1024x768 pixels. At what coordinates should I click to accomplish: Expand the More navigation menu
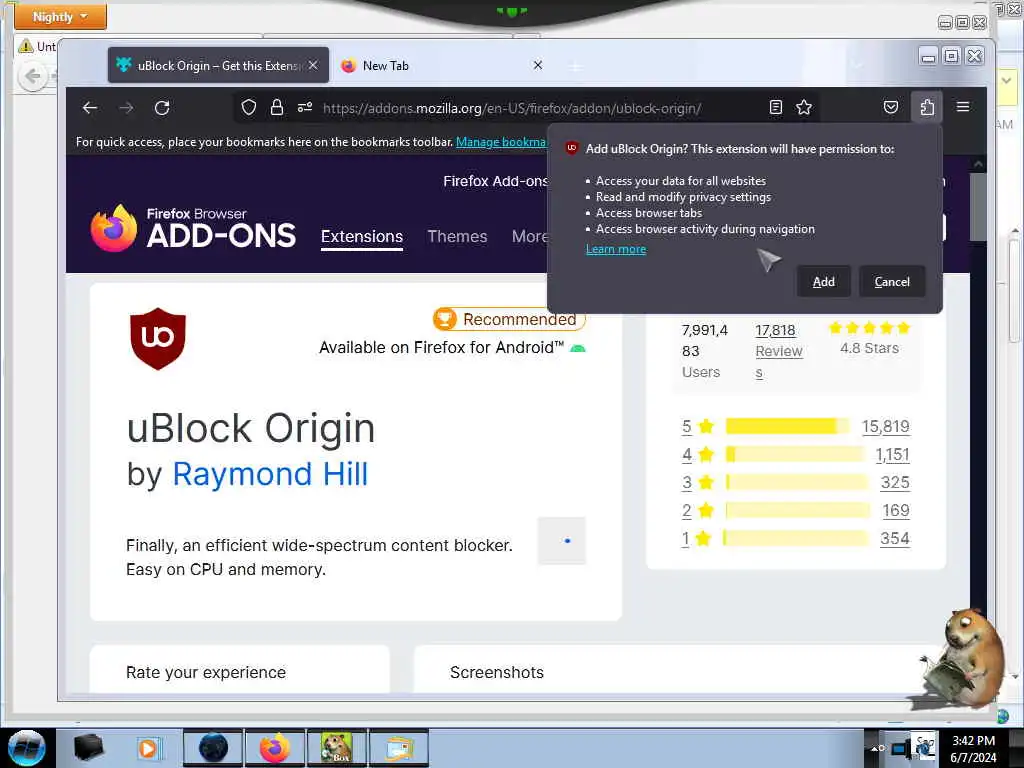(529, 236)
